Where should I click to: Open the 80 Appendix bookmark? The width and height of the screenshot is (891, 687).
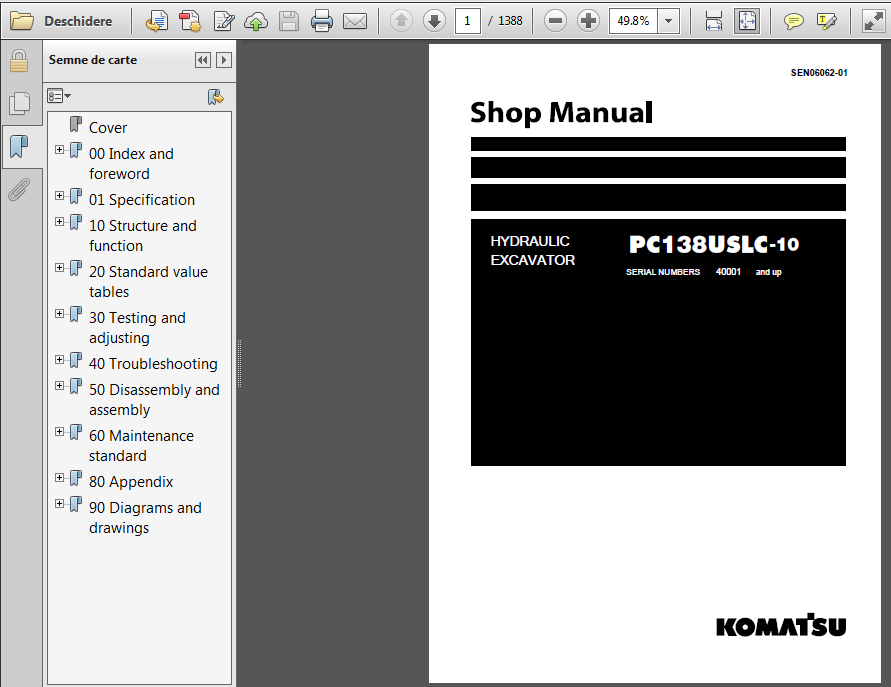coord(131,482)
